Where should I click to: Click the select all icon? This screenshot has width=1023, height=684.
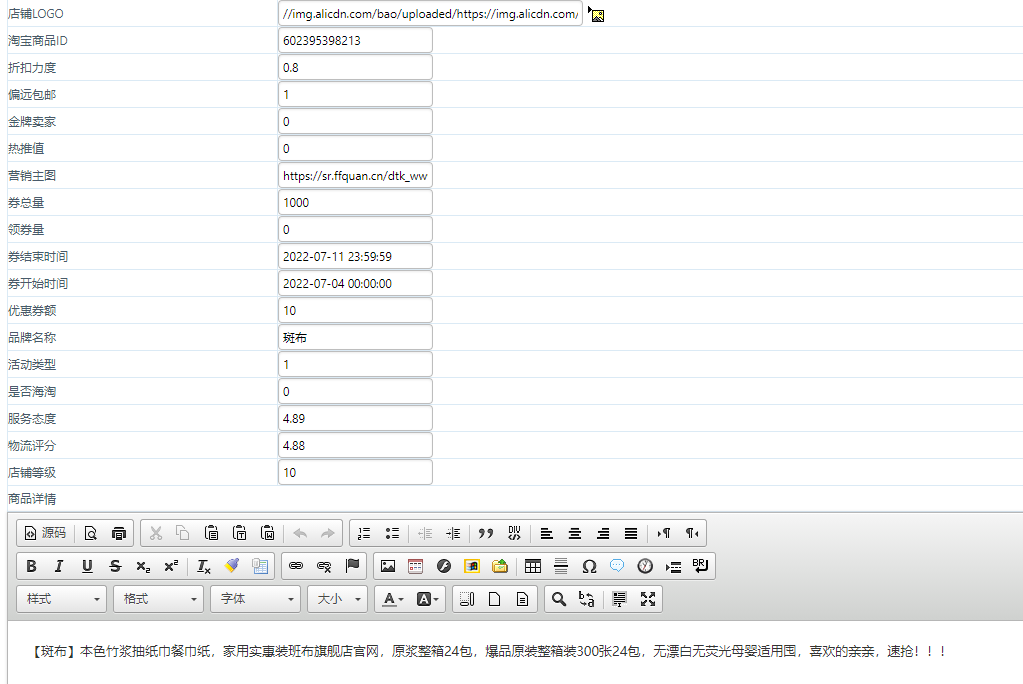619,599
